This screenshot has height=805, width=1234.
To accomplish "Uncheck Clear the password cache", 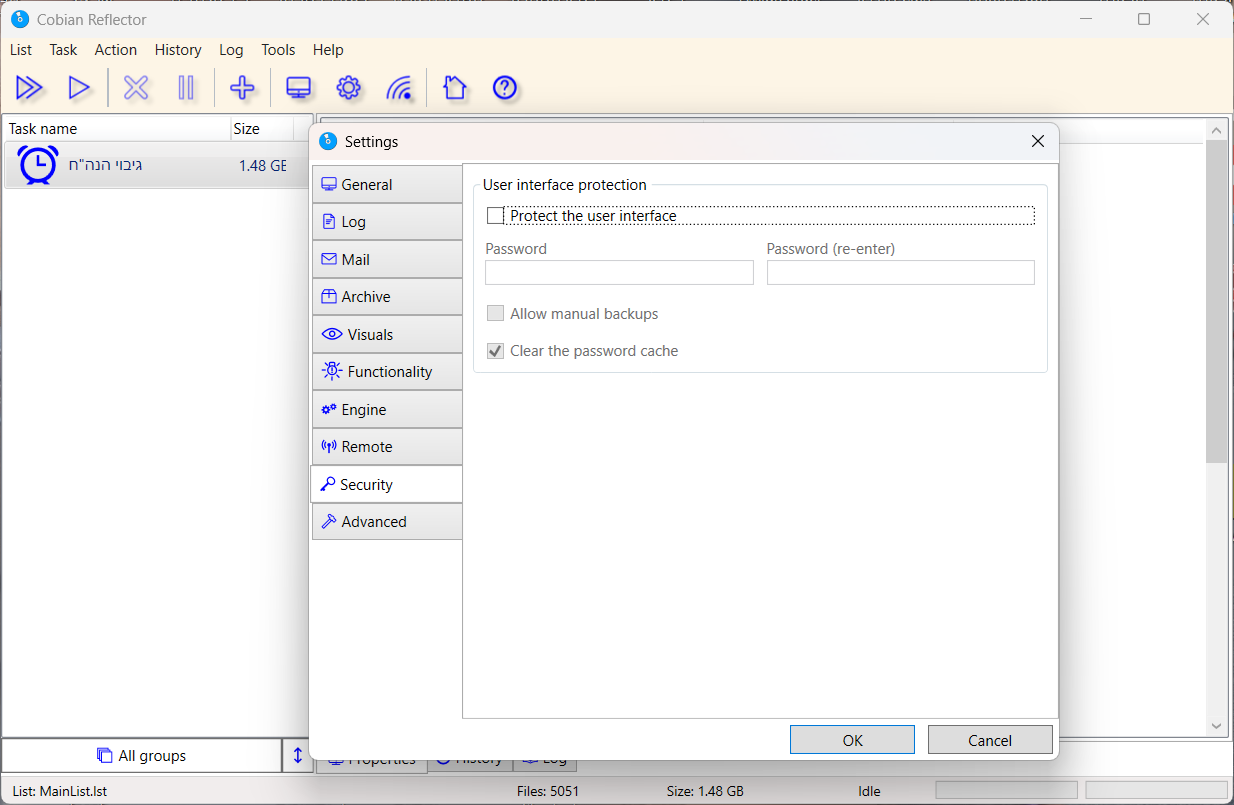I will 496,351.
